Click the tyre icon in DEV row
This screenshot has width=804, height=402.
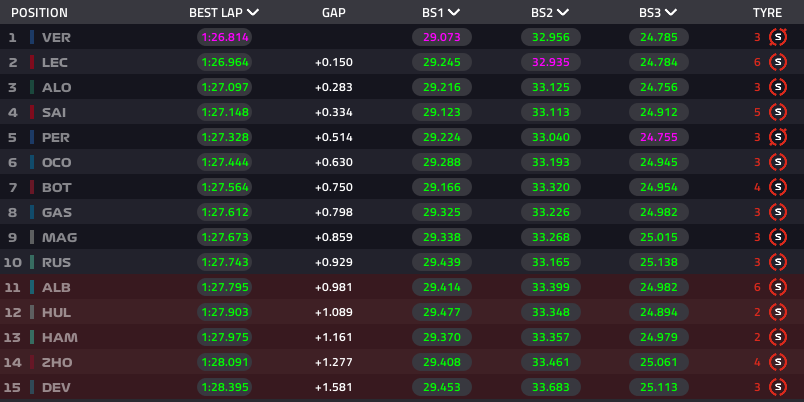778,387
